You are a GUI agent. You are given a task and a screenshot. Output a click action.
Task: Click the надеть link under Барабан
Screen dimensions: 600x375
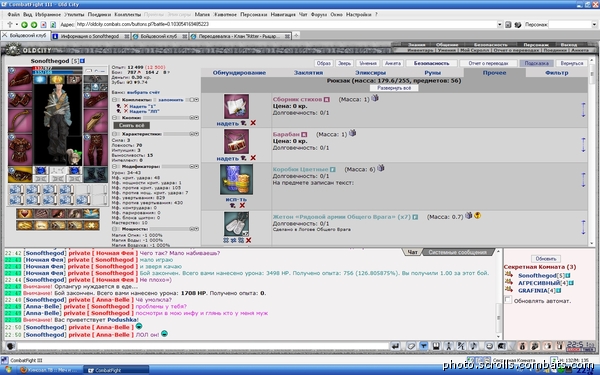(x=227, y=158)
